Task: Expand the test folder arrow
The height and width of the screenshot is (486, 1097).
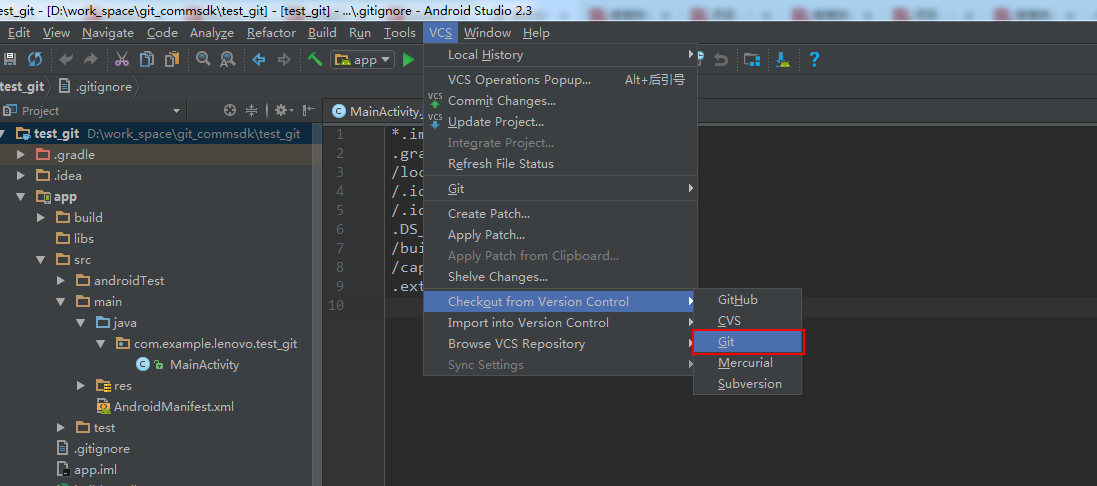Action: tap(62, 427)
